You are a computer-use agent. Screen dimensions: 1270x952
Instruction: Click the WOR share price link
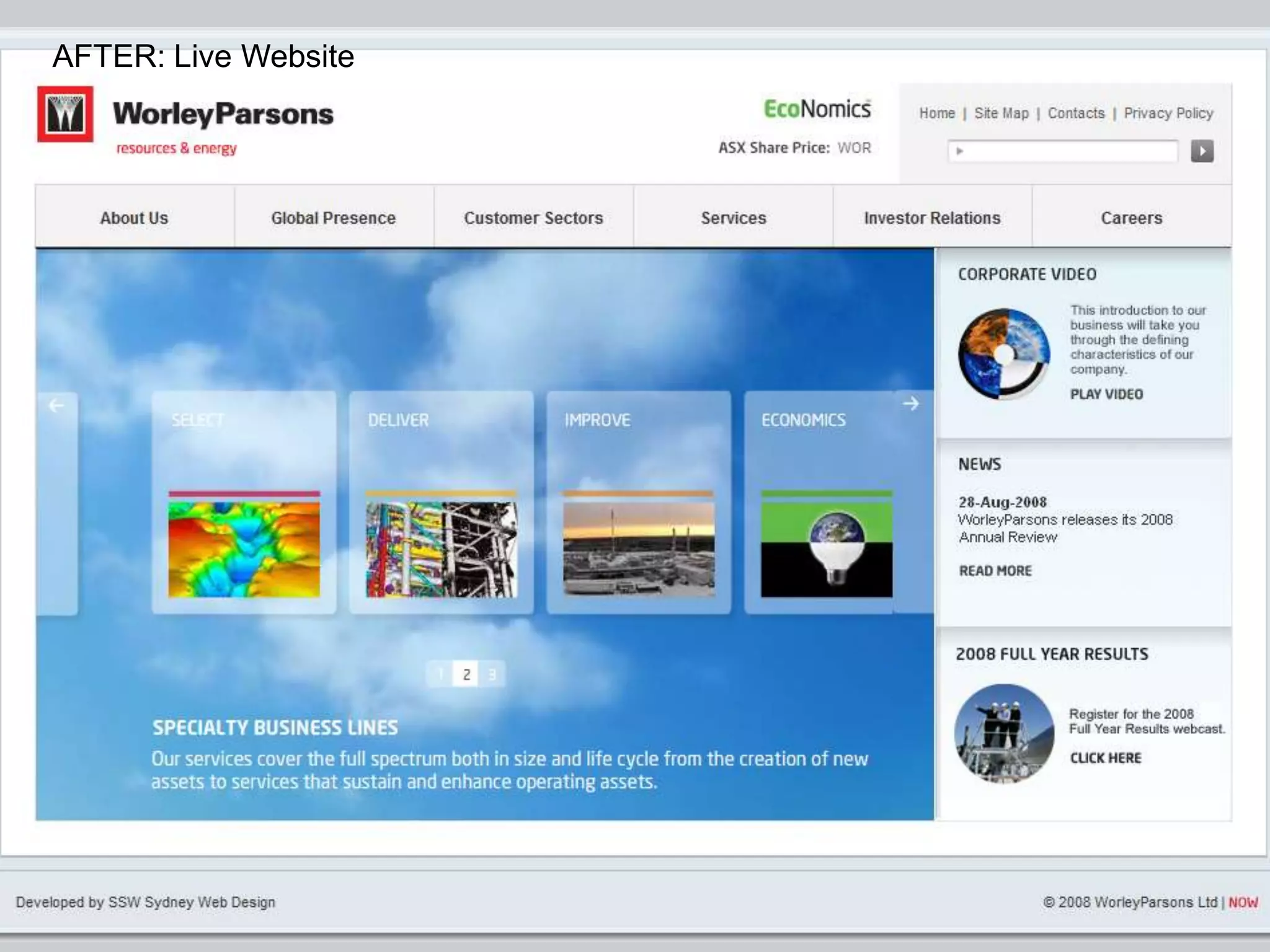[854, 148]
